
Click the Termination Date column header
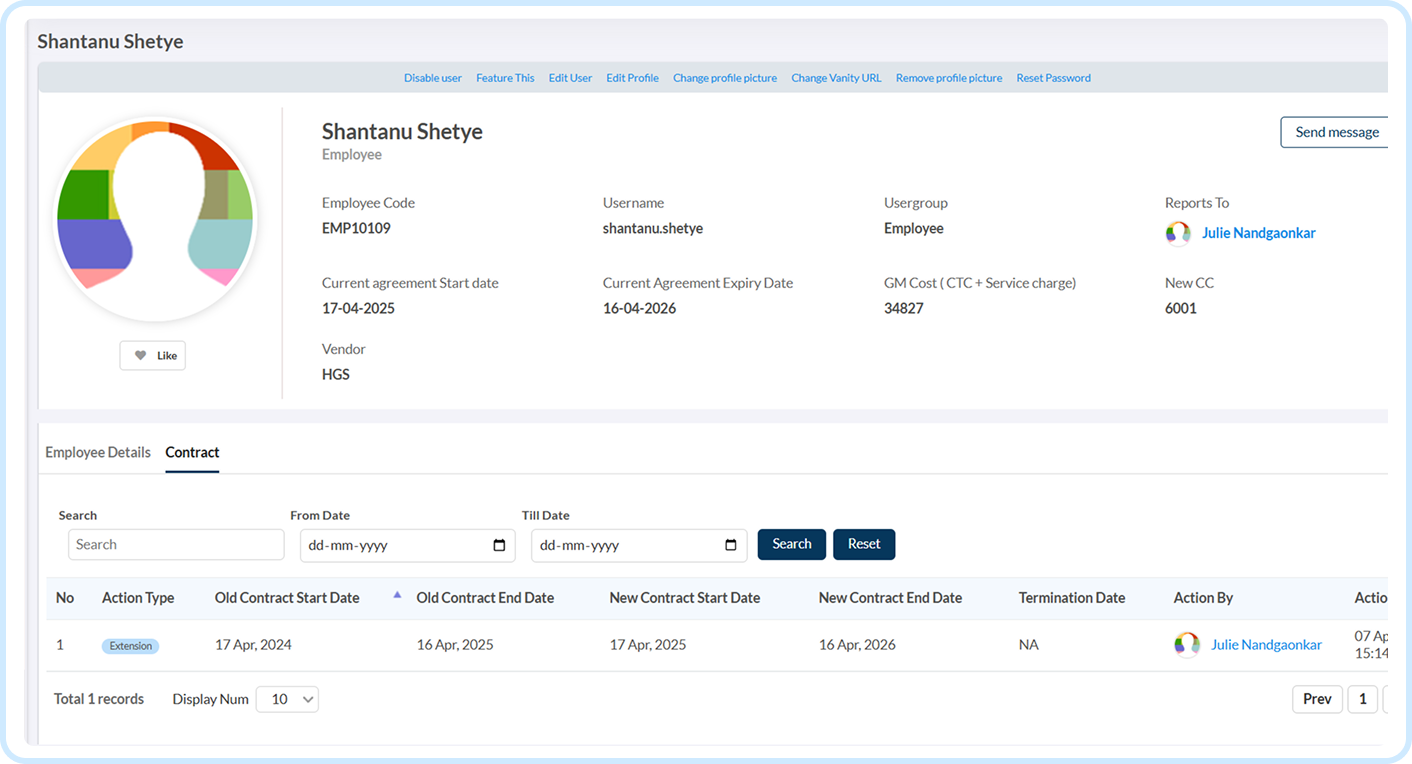(x=1072, y=598)
